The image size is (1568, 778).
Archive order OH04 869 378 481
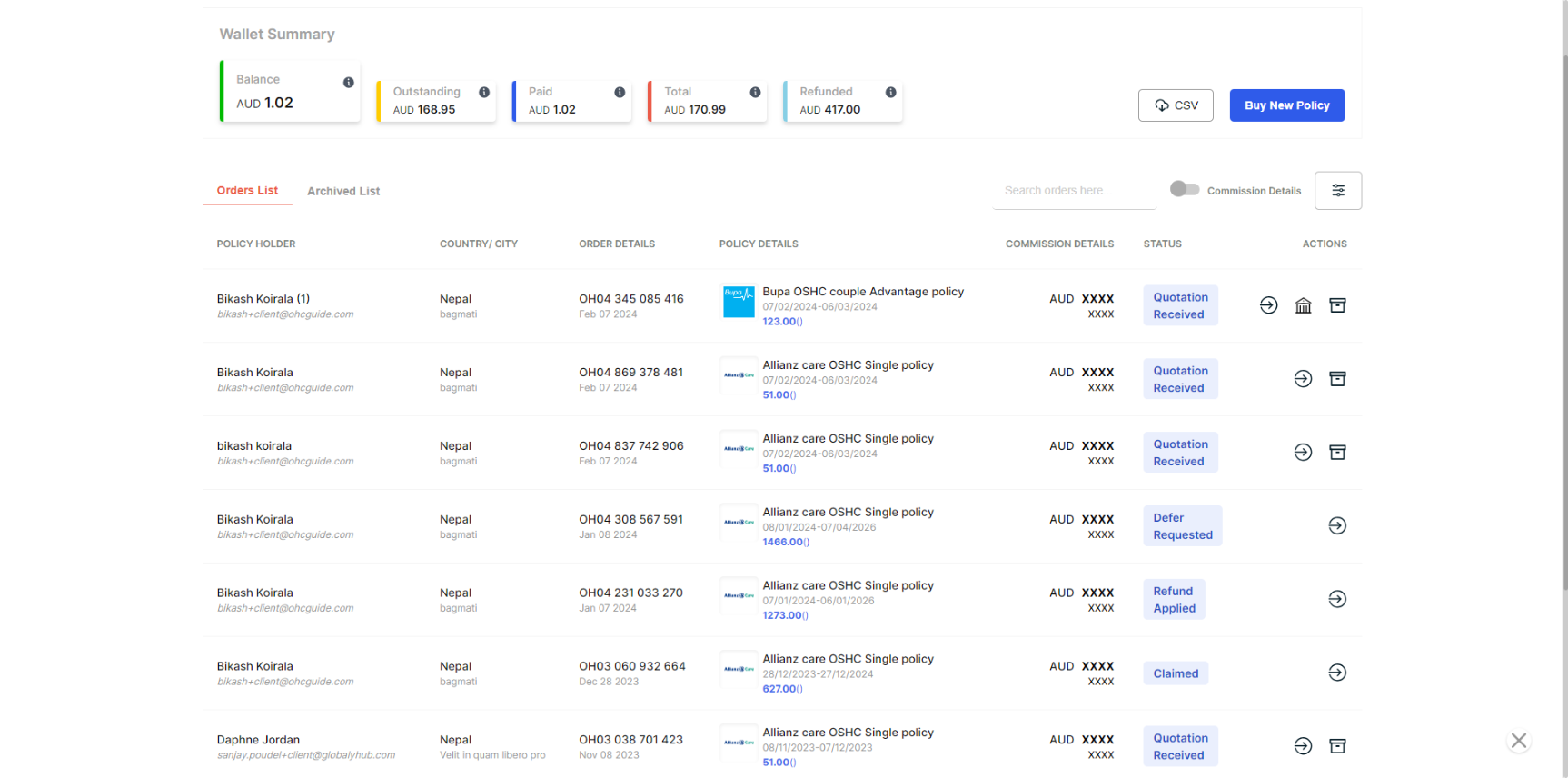click(x=1337, y=379)
